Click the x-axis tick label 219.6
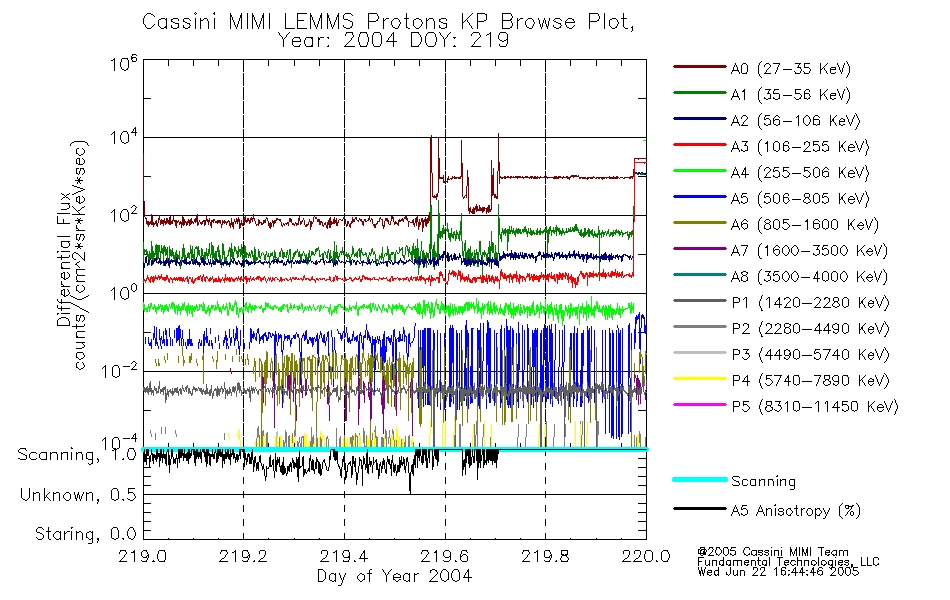This screenshot has height=600, width=950. [x=445, y=556]
